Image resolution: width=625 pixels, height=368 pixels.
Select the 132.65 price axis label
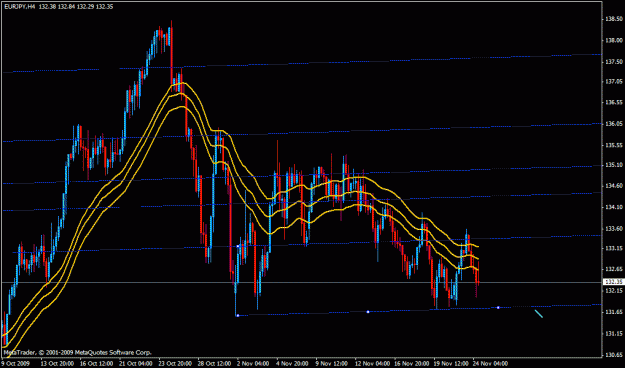coord(614,269)
